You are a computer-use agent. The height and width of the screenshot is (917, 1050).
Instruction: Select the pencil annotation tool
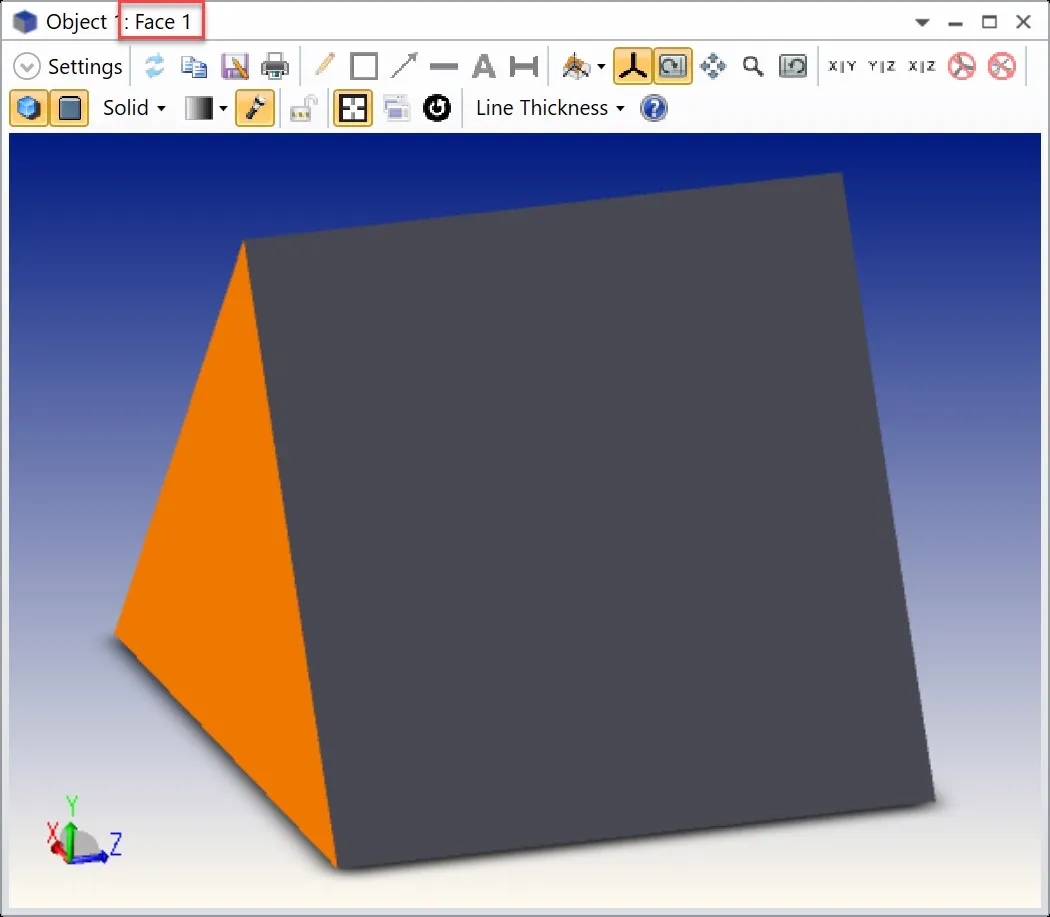[324, 67]
